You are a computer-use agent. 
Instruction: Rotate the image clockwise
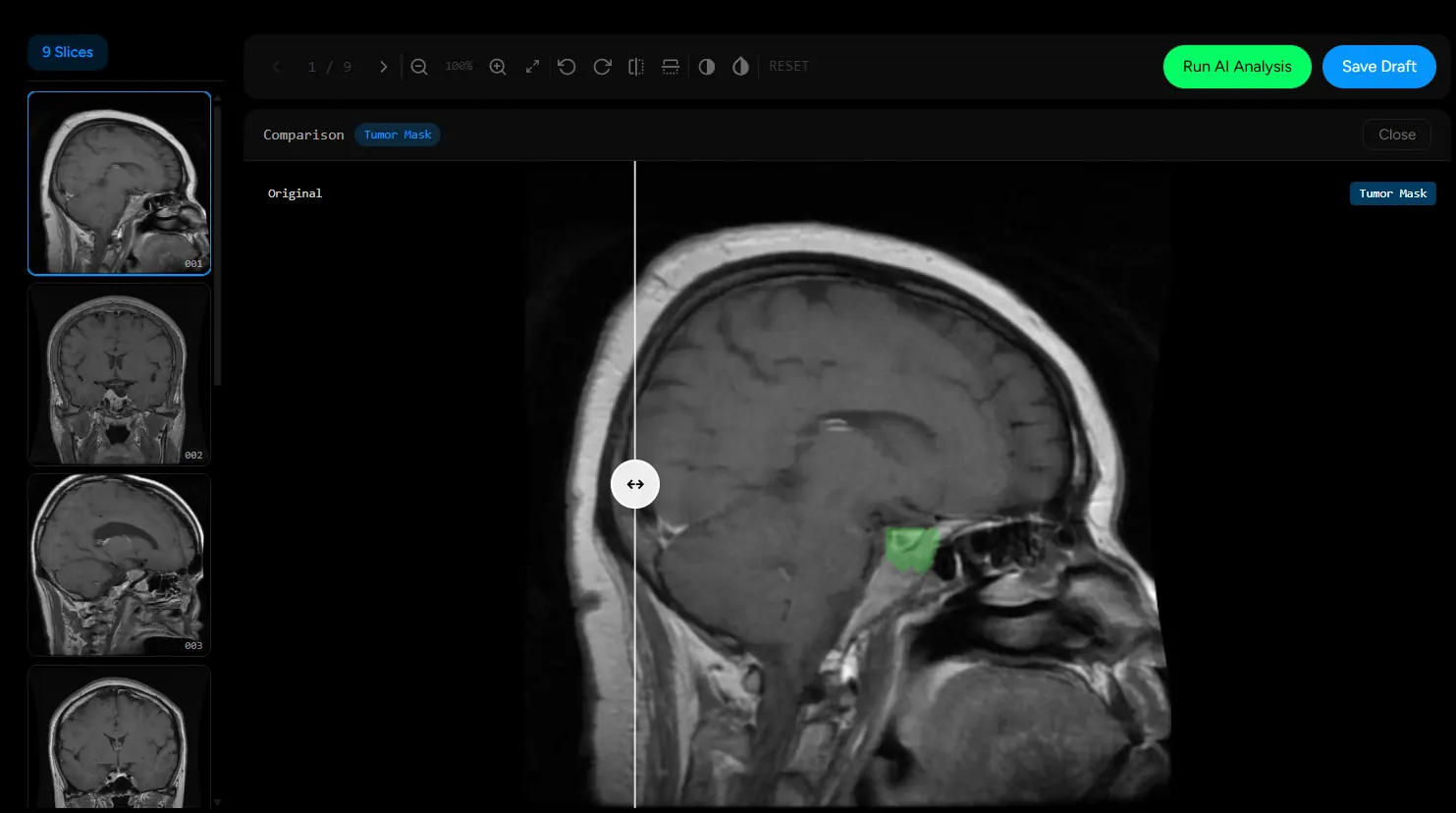603,67
